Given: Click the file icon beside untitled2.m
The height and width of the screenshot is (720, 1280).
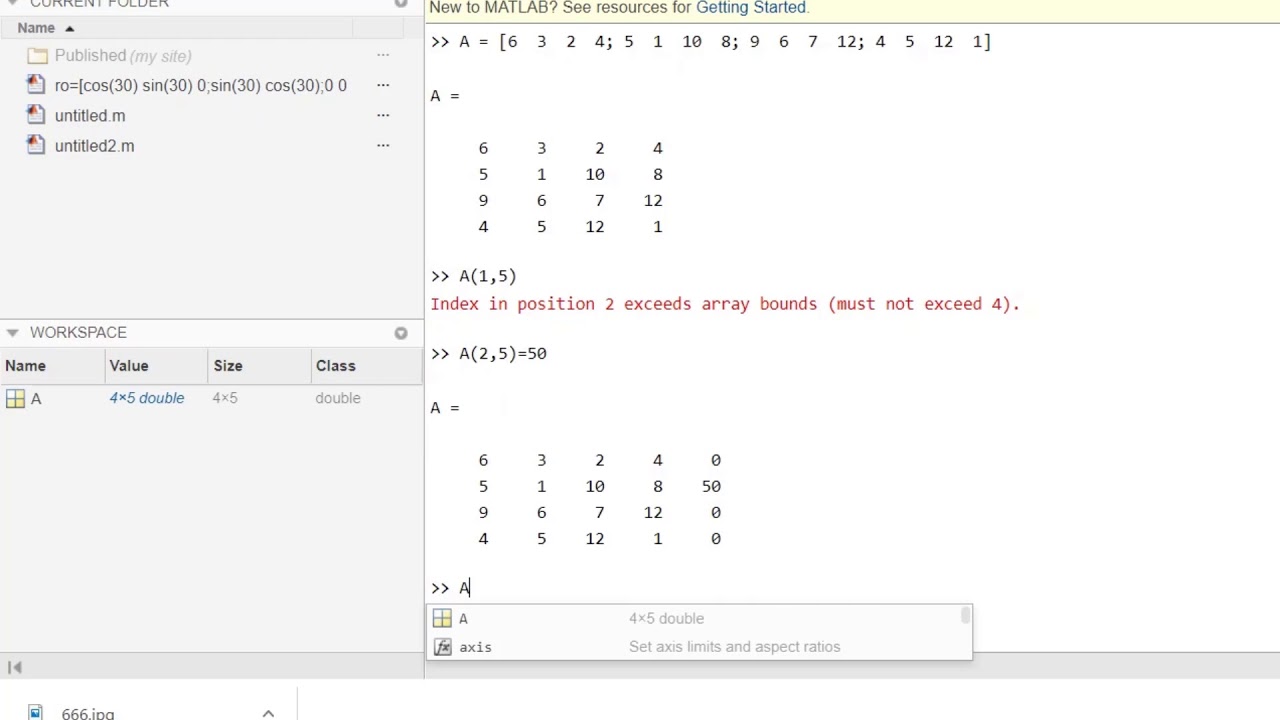Looking at the screenshot, I should click(x=36, y=145).
